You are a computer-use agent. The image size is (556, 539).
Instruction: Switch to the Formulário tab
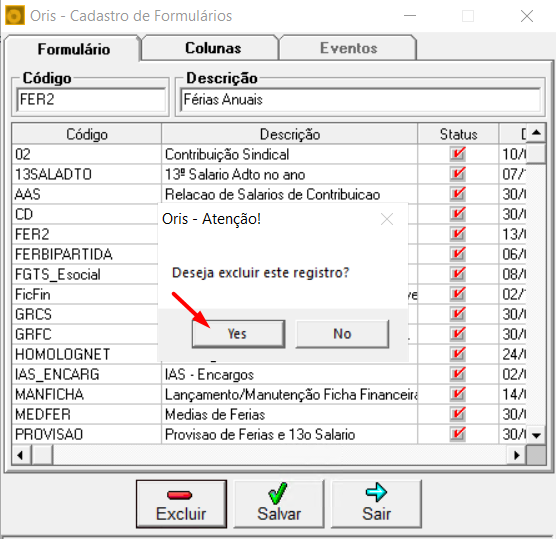point(73,49)
